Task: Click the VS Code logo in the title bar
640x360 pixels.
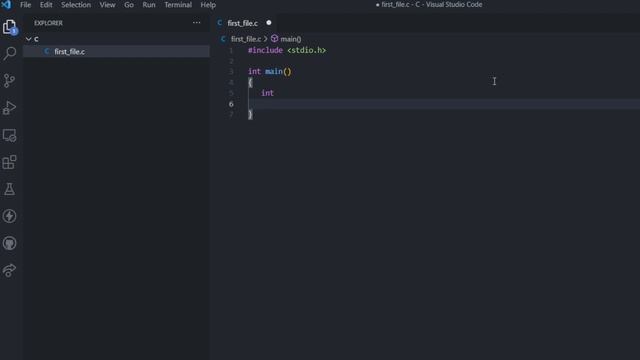Action: point(6,5)
